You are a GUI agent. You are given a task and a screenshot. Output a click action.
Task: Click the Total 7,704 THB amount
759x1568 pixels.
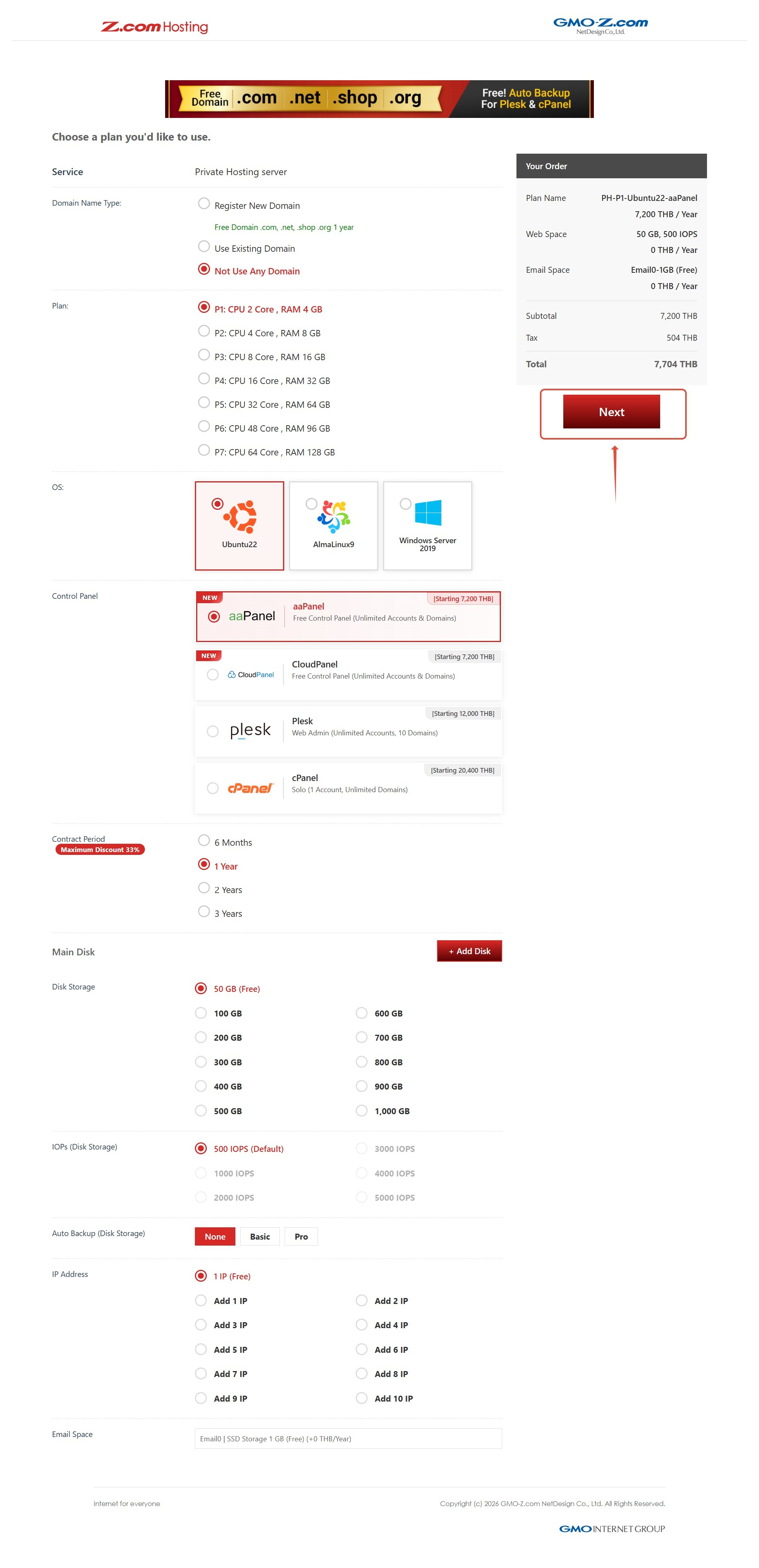click(676, 364)
